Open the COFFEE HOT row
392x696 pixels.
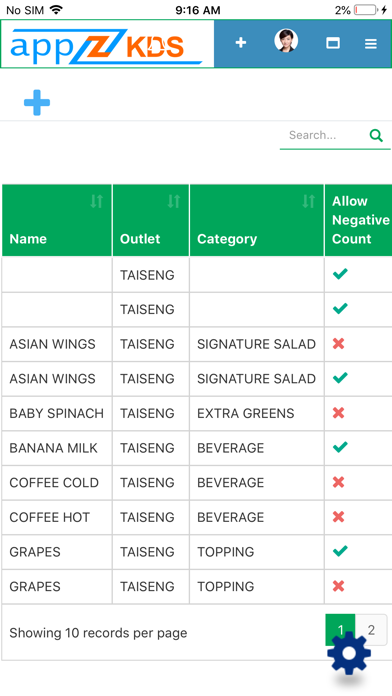coord(197,517)
